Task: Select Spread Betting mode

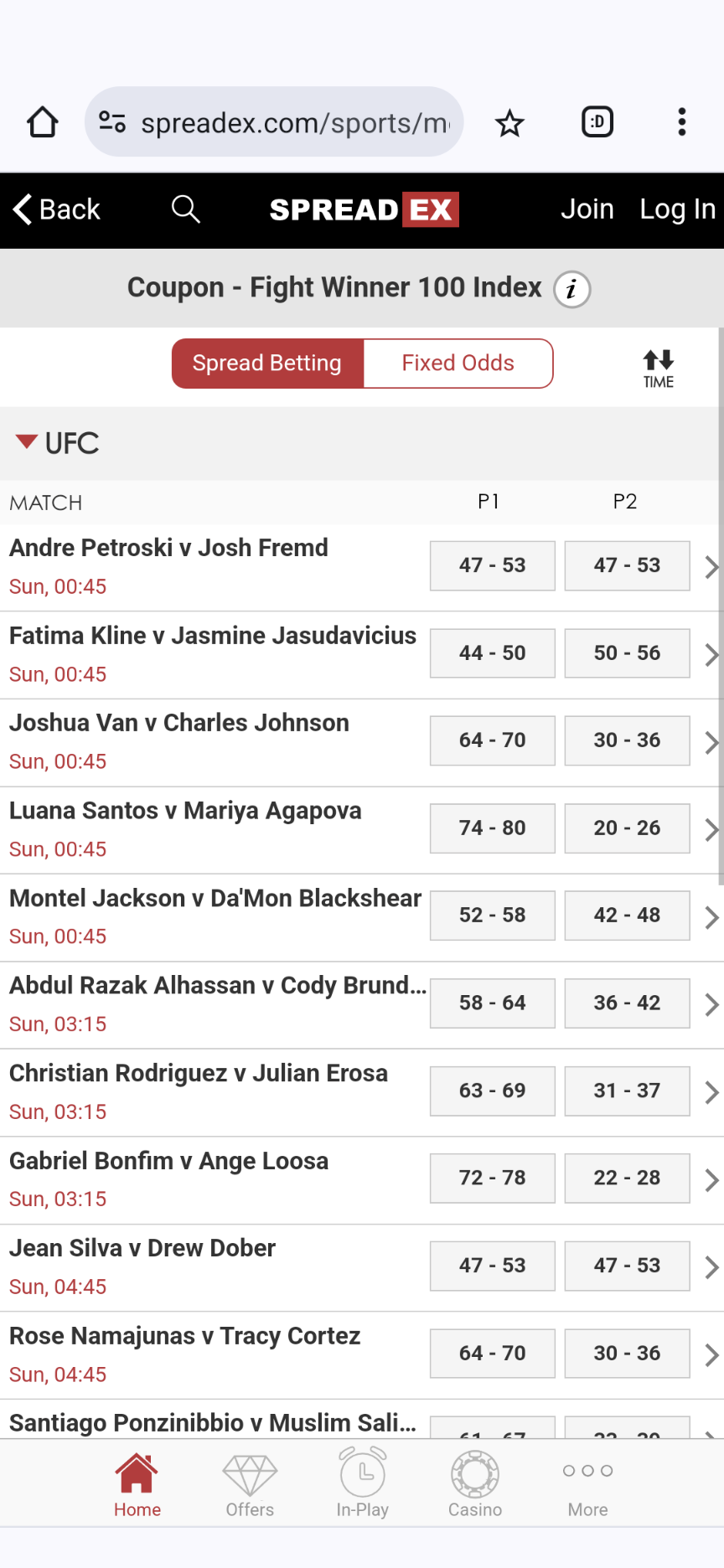Action: 267,363
